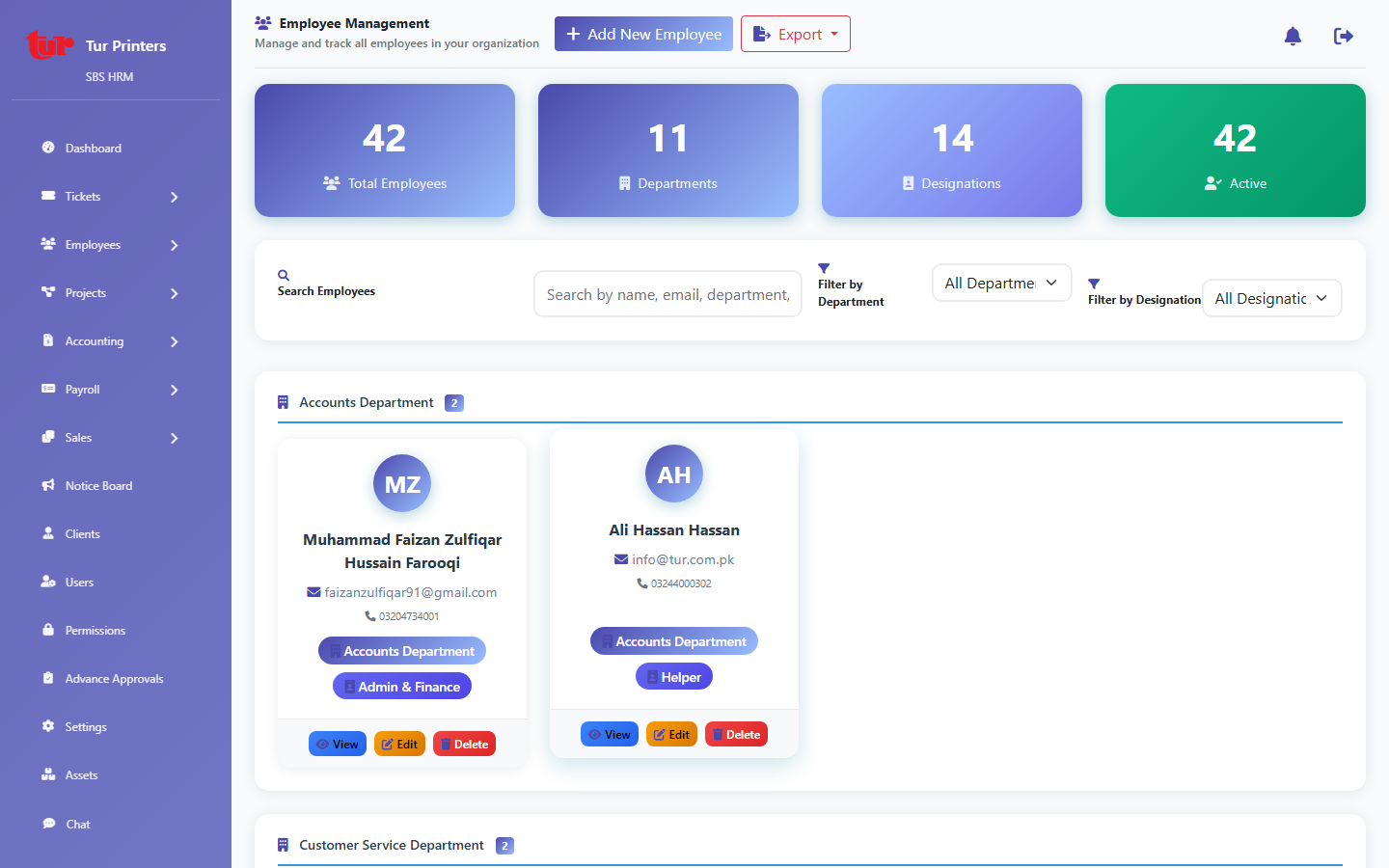Go to Dashboard in sidebar
Viewport: 1389px width, 868px height.
93,149
